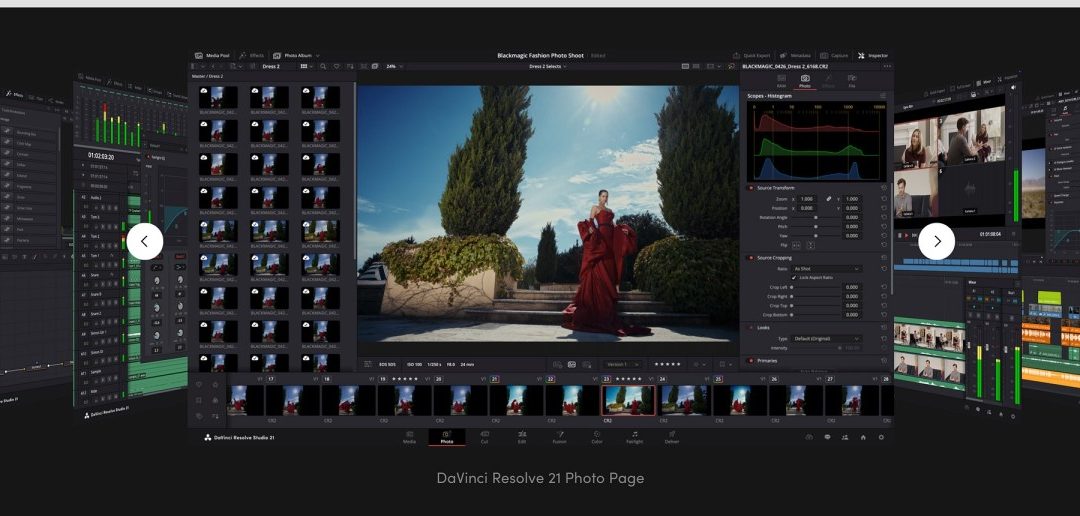This screenshot has width=1080, height=516.
Task: Switch to the Media page
Action: pos(410,437)
